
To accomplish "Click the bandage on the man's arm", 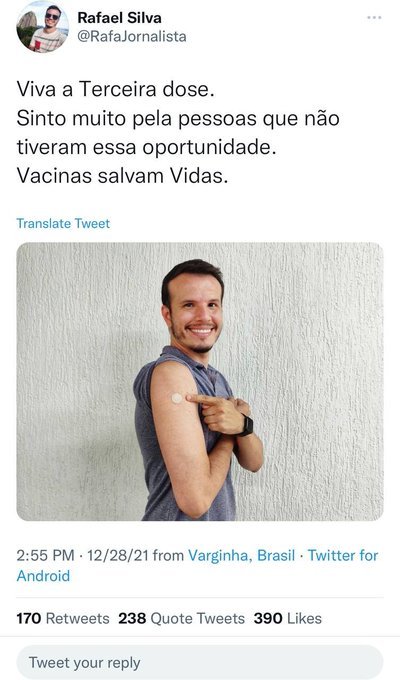I will 177,398.
